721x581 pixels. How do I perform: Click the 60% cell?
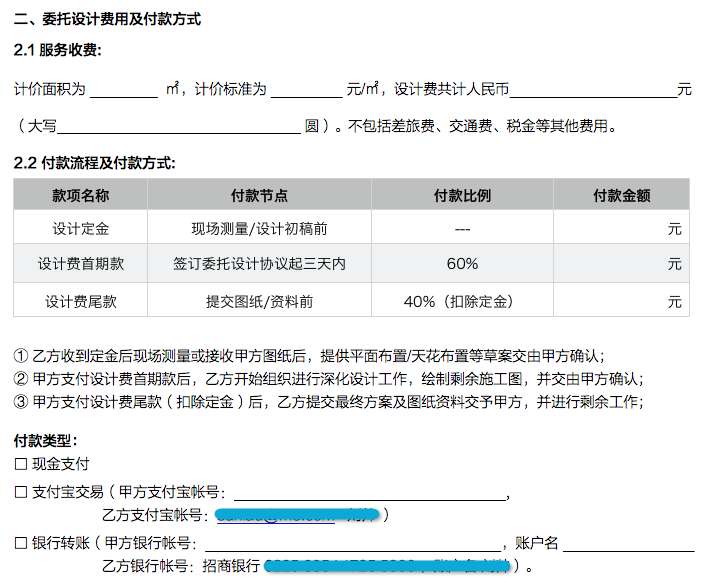(x=462, y=263)
